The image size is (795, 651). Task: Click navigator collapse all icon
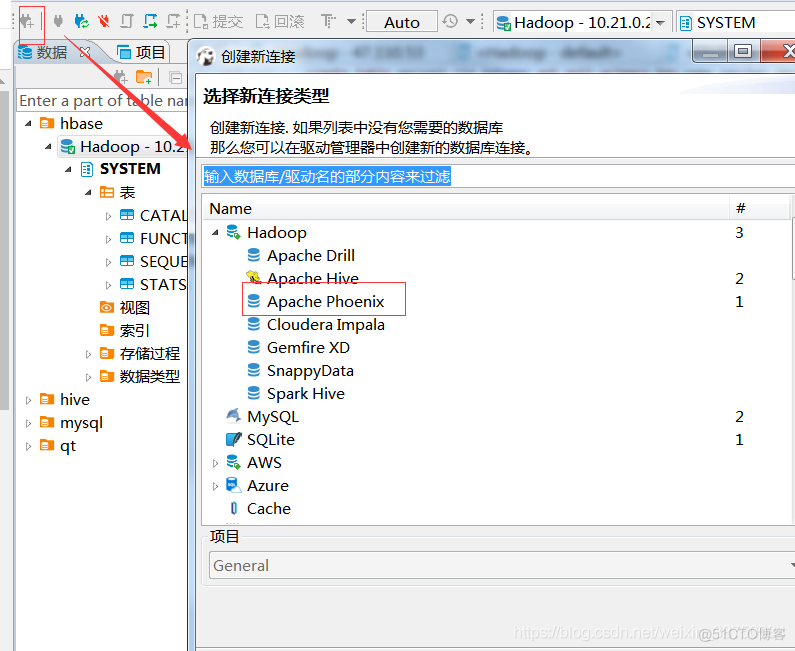click(x=176, y=78)
